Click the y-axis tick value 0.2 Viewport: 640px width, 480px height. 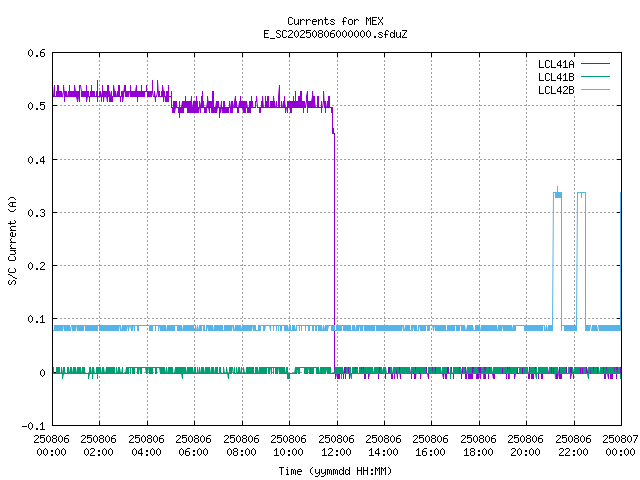pyautogui.click(x=36, y=266)
